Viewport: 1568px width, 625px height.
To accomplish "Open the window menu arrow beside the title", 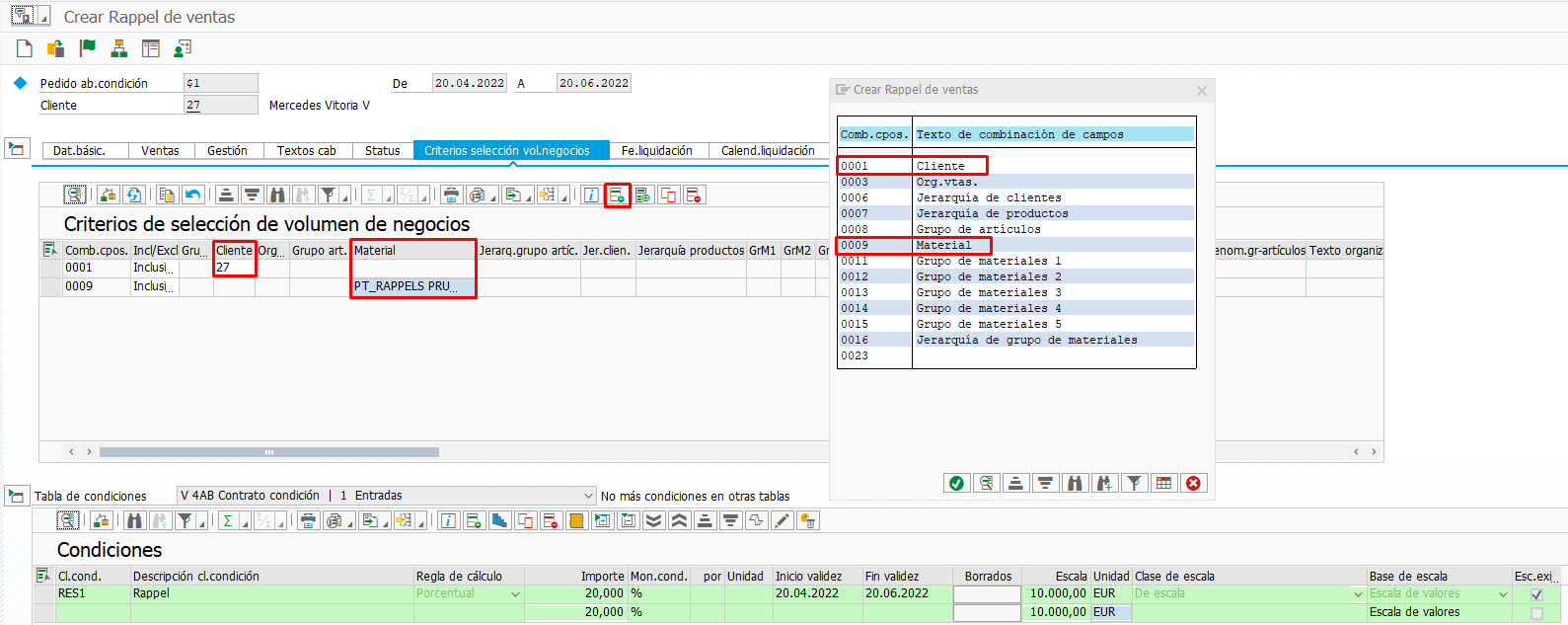I will [x=44, y=18].
